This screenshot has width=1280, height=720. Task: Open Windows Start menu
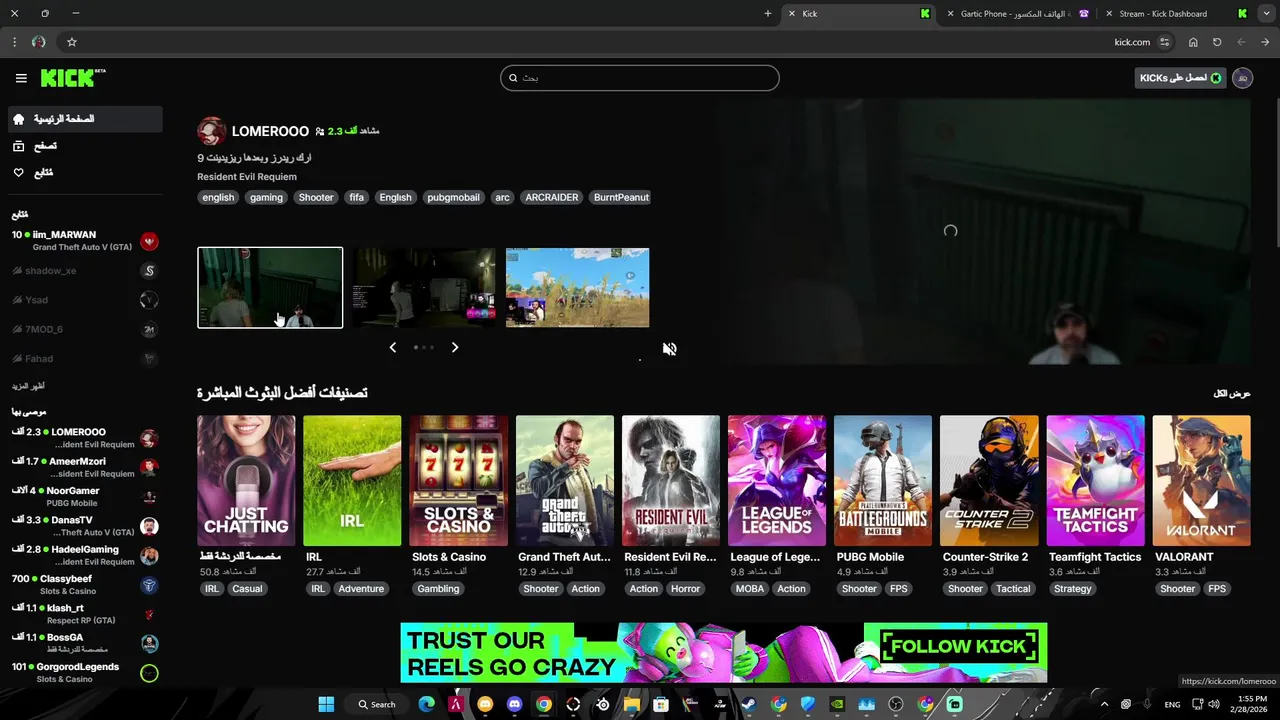pyautogui.click(x=326, y=704)
